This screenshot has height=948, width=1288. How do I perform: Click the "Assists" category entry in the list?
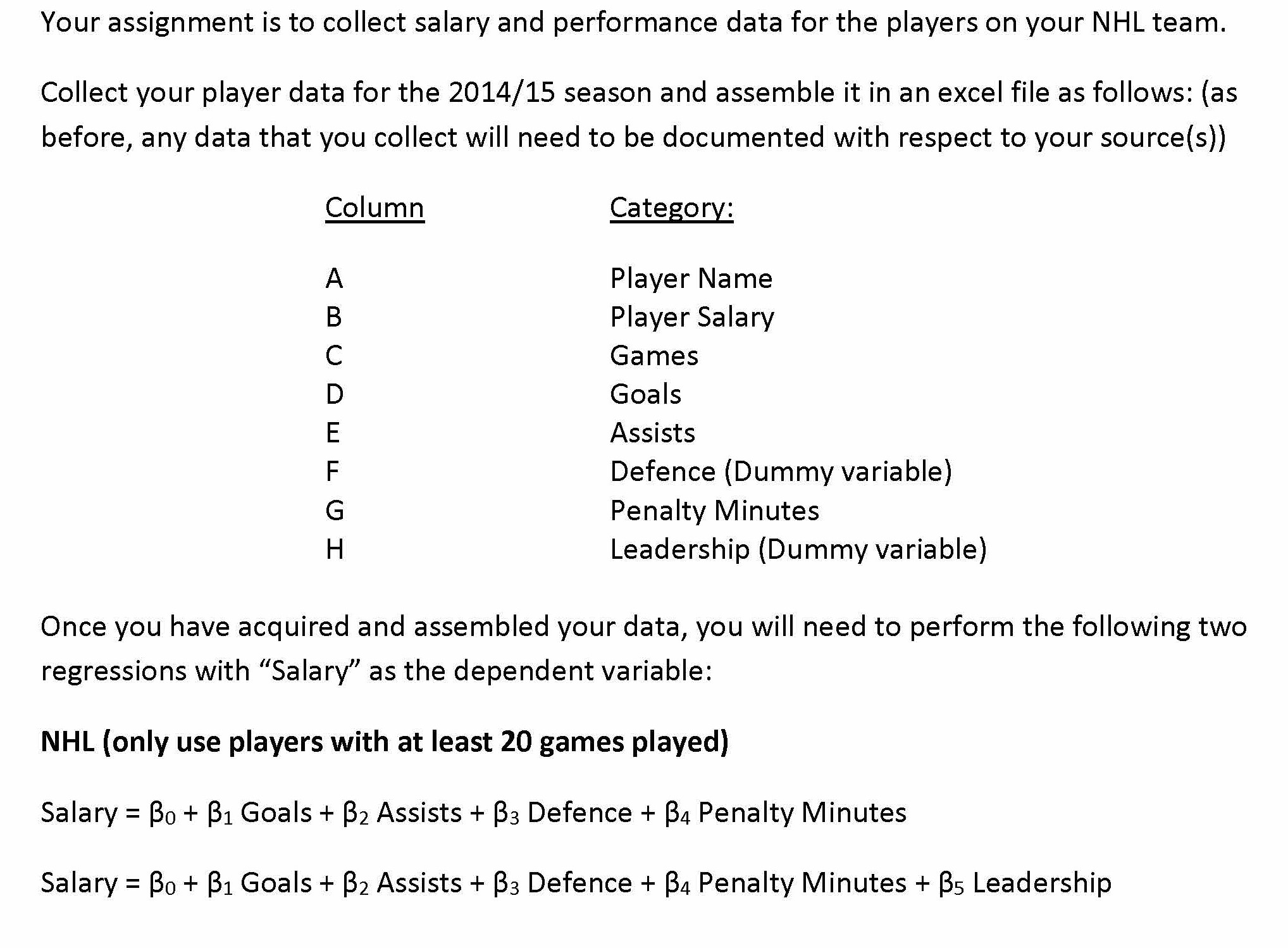pos(652,433)
